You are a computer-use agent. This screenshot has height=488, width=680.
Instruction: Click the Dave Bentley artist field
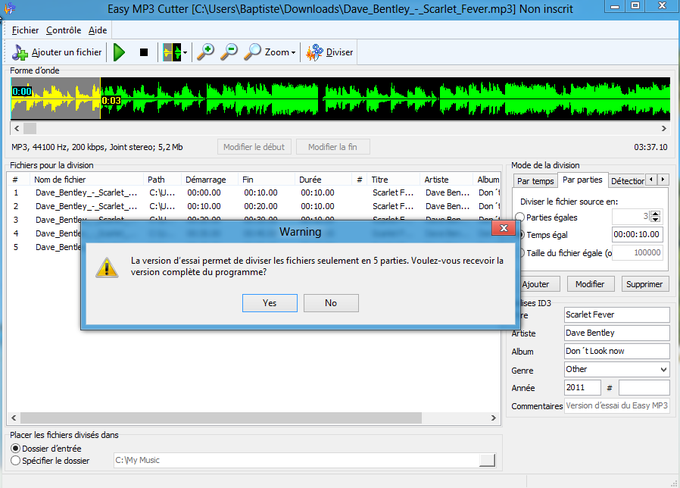(617, 333)
